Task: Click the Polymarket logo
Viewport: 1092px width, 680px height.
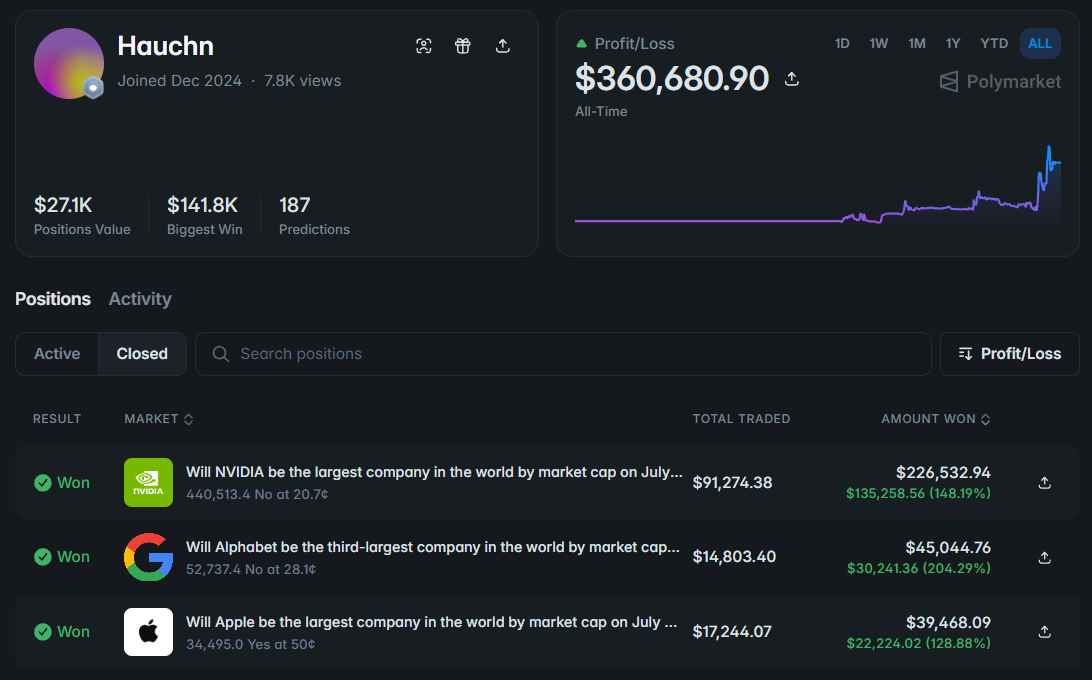Action: (x=1000, y=82)
